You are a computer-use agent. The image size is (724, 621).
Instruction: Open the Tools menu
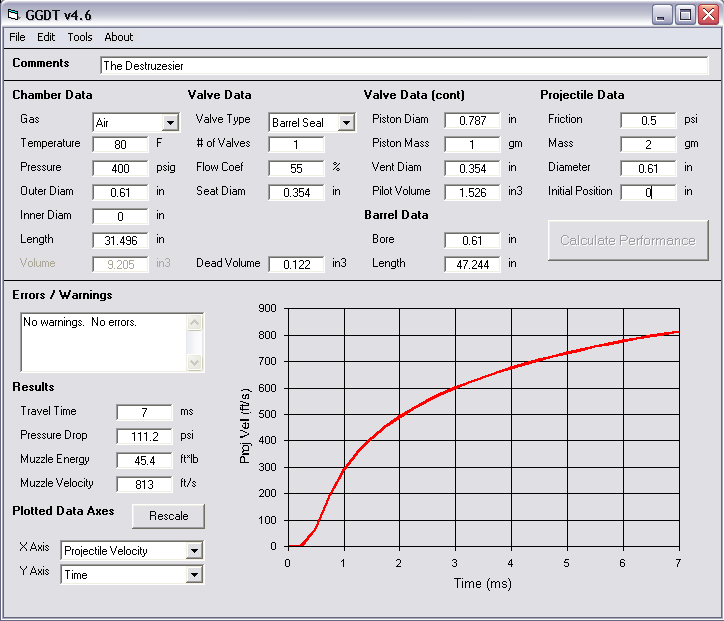[x=80, y=37]
